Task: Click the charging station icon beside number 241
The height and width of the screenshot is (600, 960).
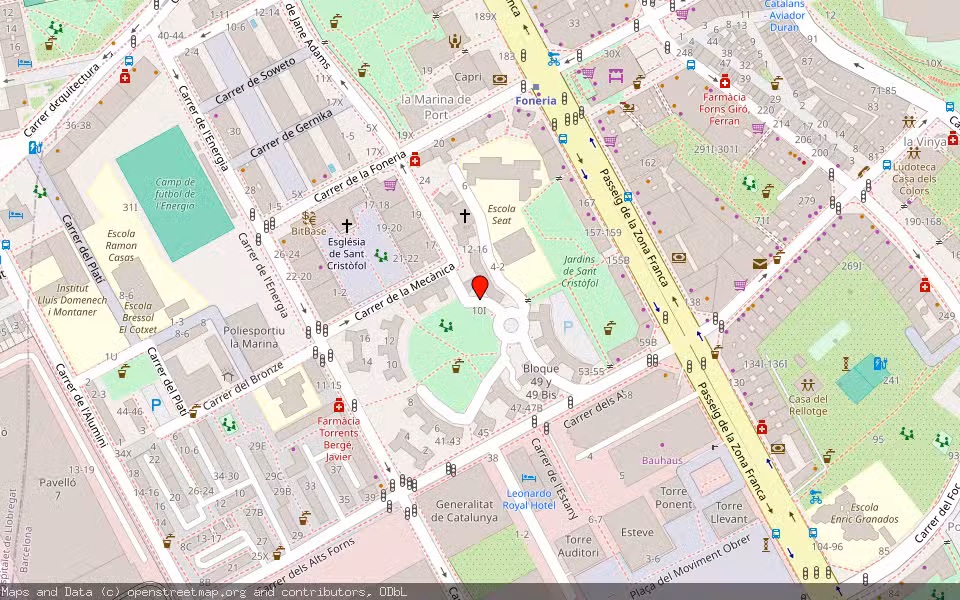Action: [x=880, y=363]
